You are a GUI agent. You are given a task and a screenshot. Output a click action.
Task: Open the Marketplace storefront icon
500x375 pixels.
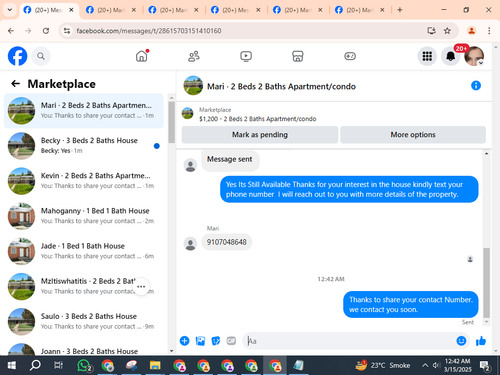pos(298,56)
